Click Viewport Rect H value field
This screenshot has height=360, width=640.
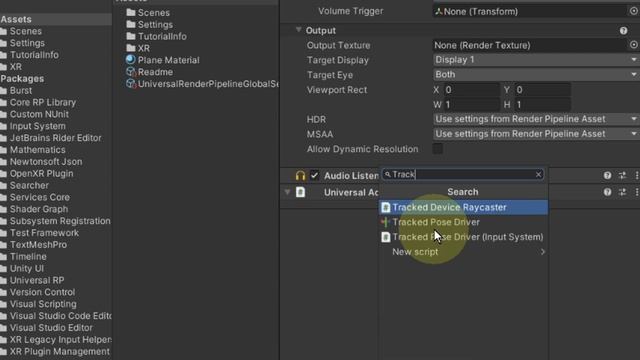click(542, 104)
